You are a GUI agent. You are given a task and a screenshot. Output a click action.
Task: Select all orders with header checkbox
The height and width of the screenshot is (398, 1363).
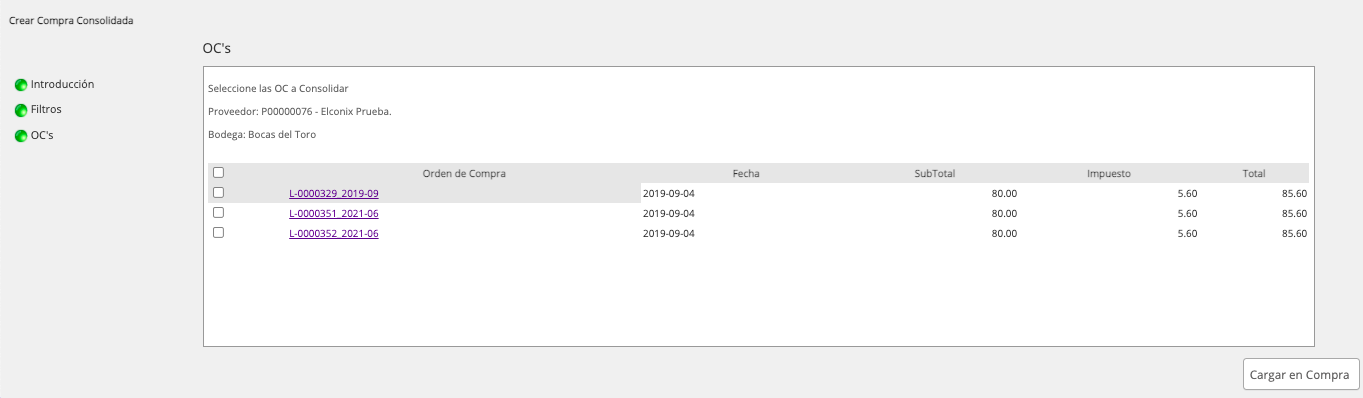[219, 173]
